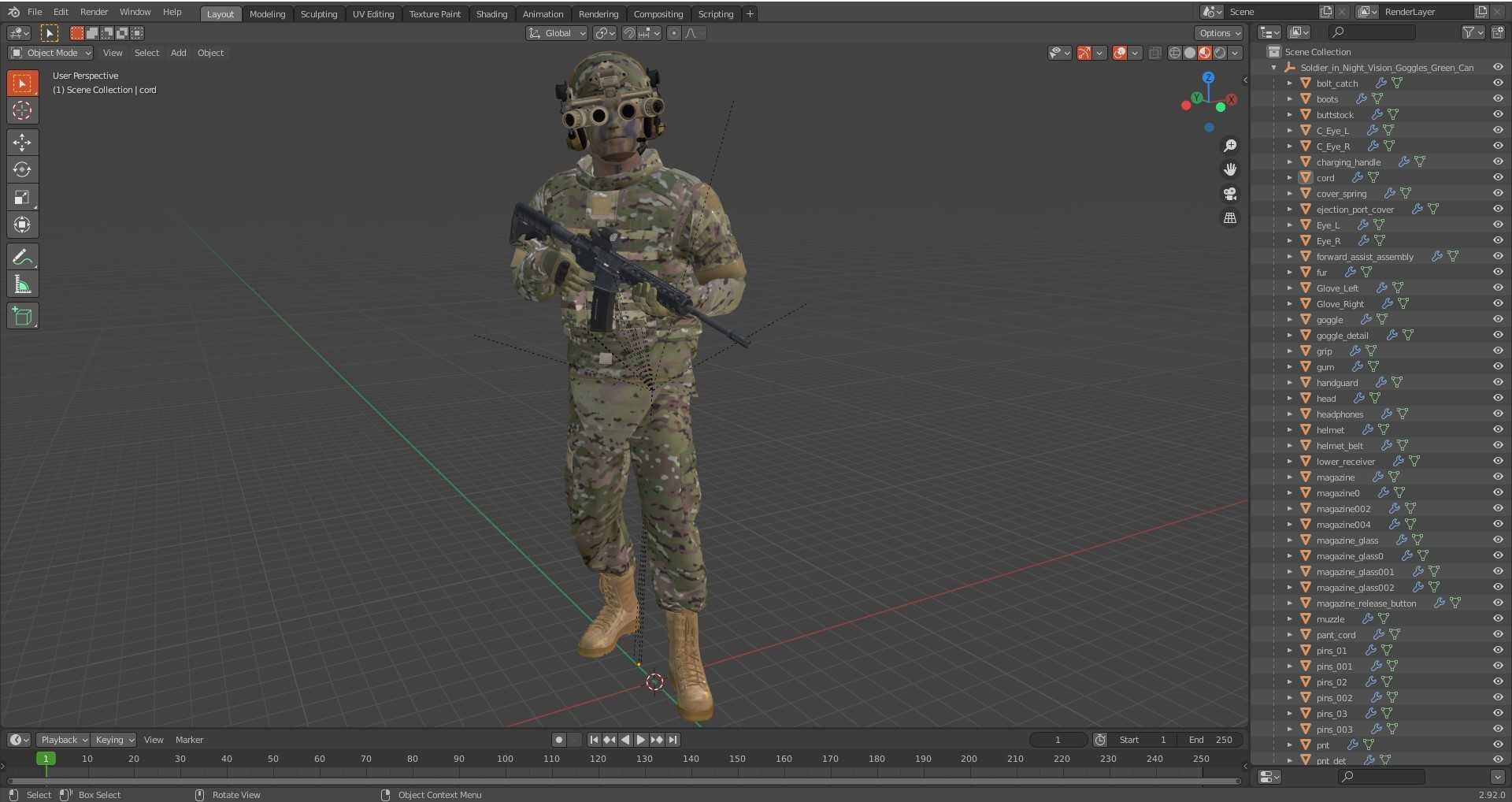
Task: Toggle X-ray mode icon
Action: pos(1154,53)
